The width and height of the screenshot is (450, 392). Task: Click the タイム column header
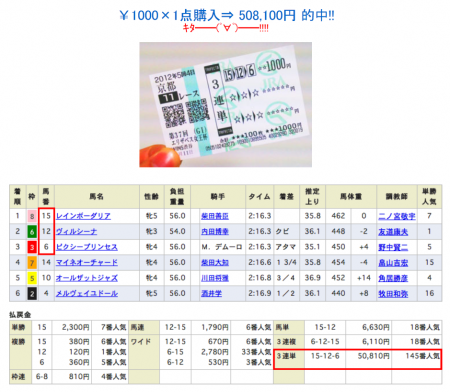pos(259,196)
